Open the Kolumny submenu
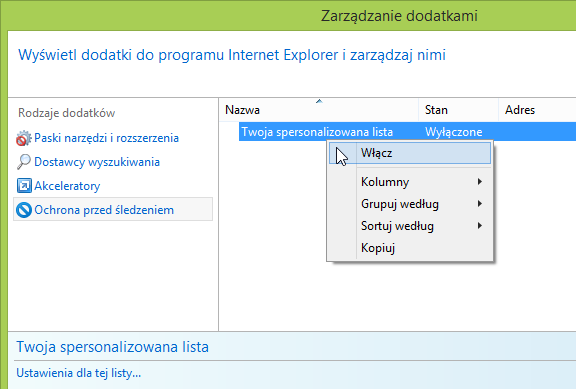This screenshot has height=389, width=576. click(410, 182)
